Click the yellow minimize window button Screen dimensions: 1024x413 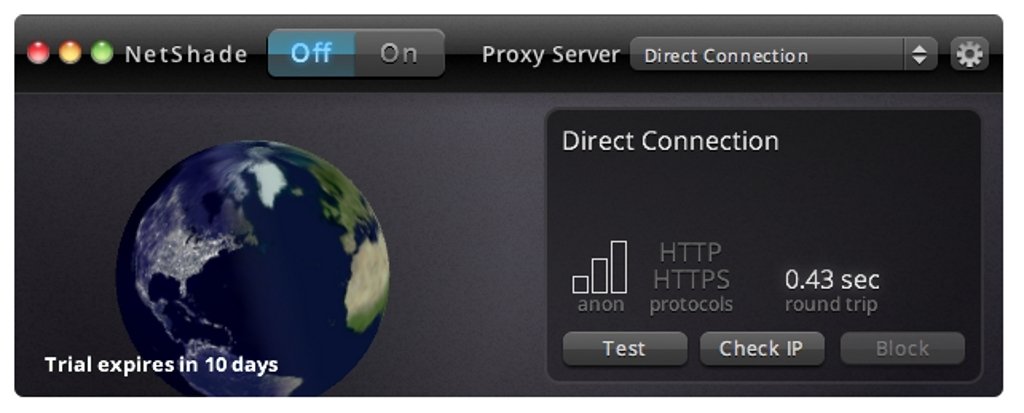tap(70, 53)
